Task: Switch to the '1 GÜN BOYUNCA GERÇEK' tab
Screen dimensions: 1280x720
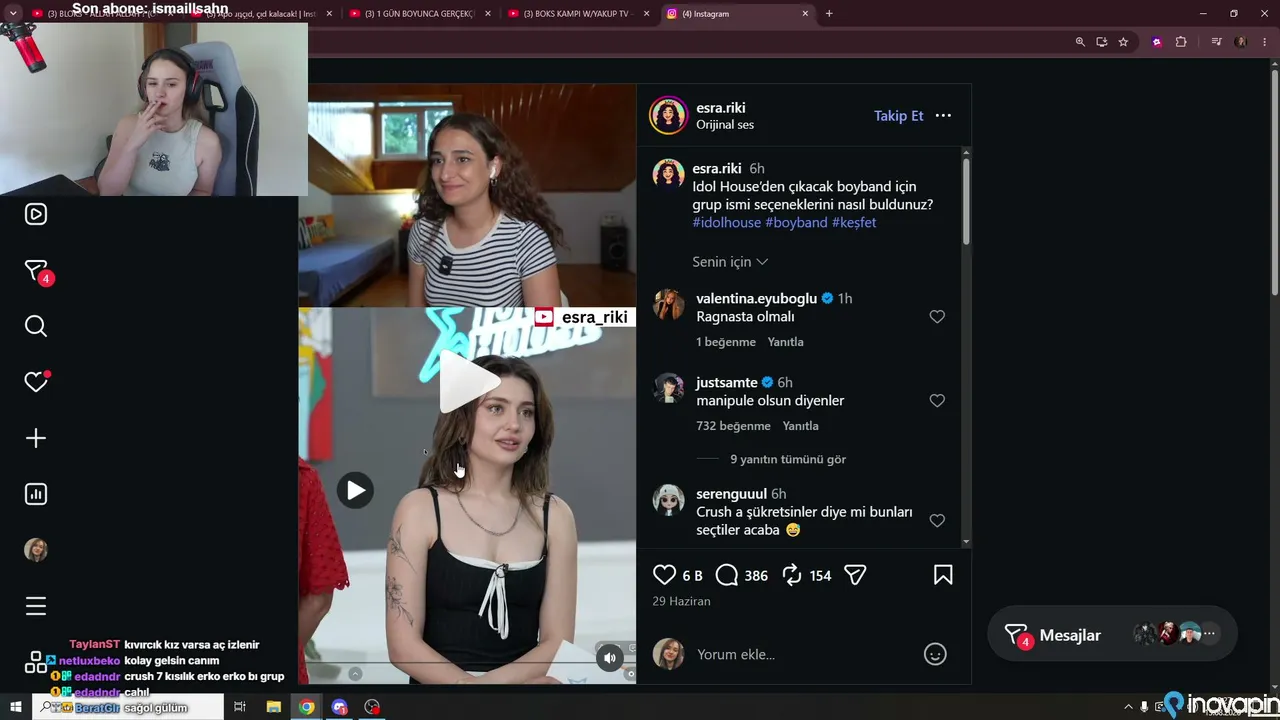Action: [x=418, y=14]
